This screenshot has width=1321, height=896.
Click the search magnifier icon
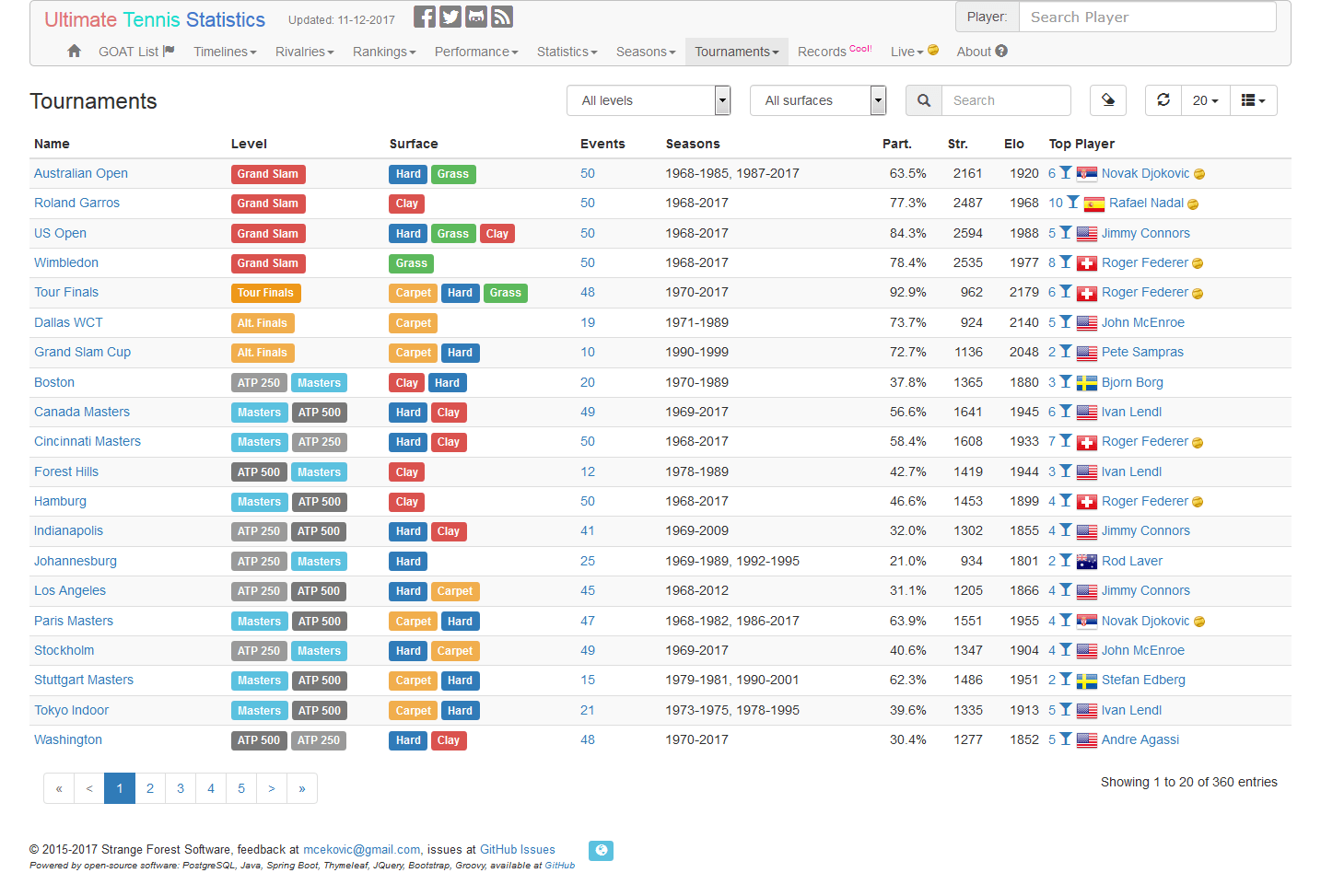click(x=924, y=100)
